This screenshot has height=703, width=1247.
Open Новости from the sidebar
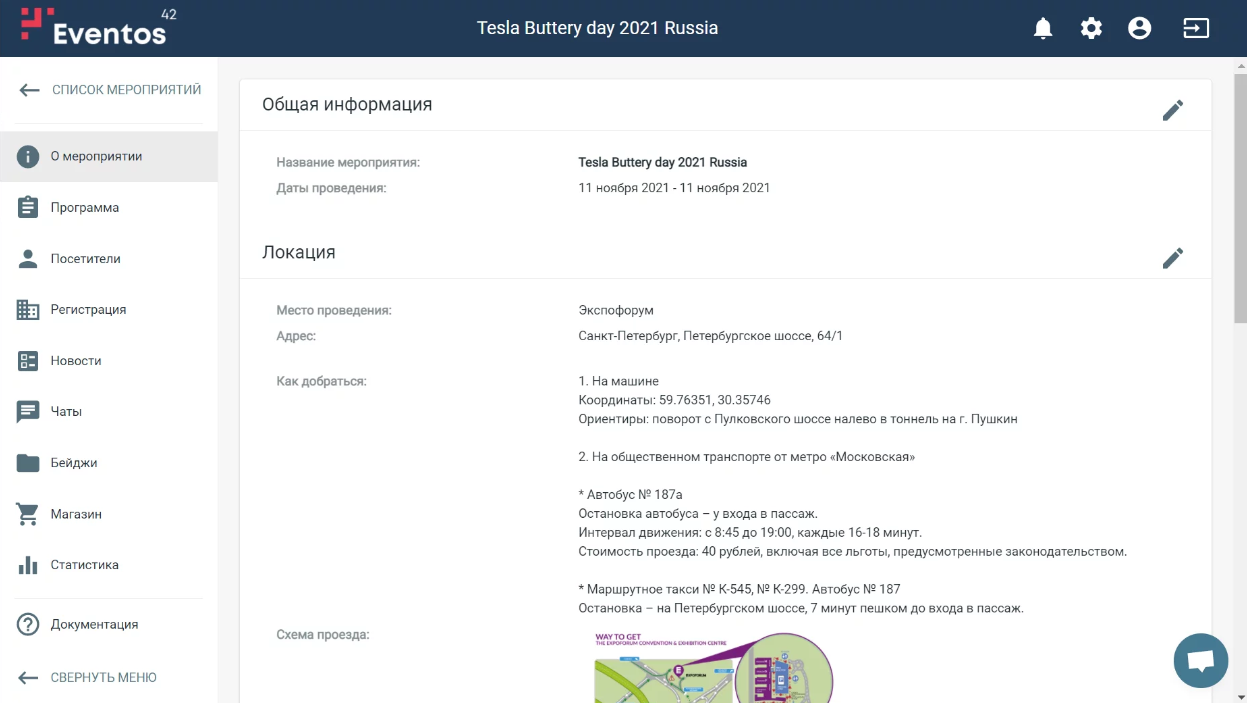click(109, 360)
